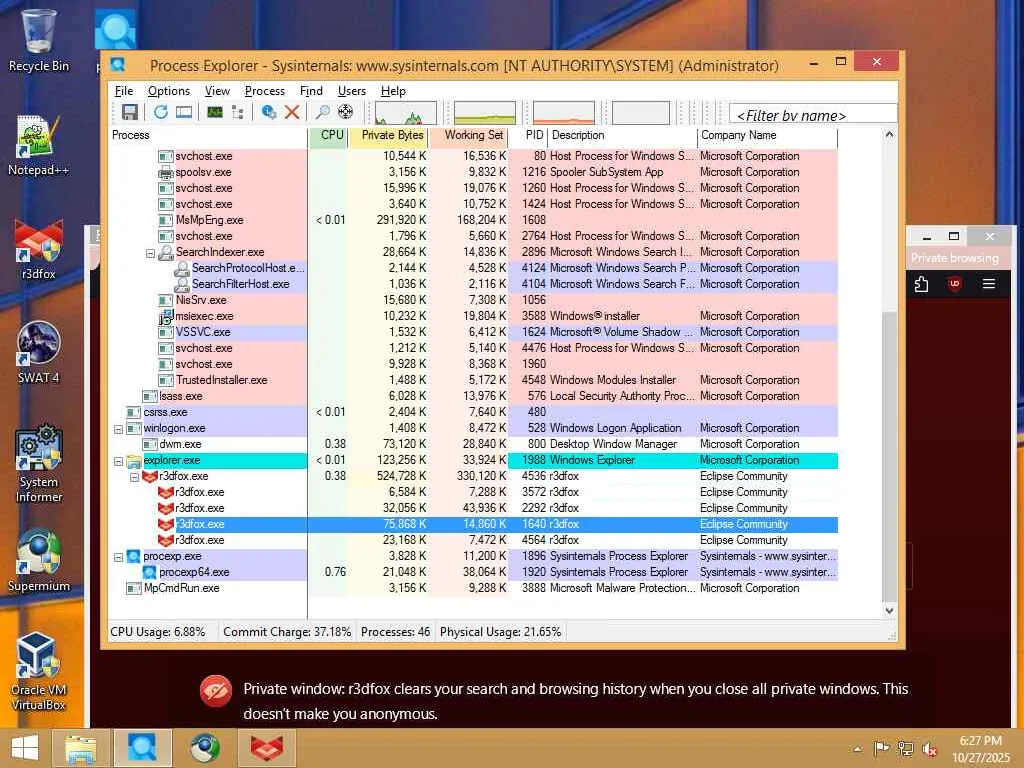This screenshot has width=1024, height=768.
Task: Sort by Company Name column header
Action: click(767, 135)
